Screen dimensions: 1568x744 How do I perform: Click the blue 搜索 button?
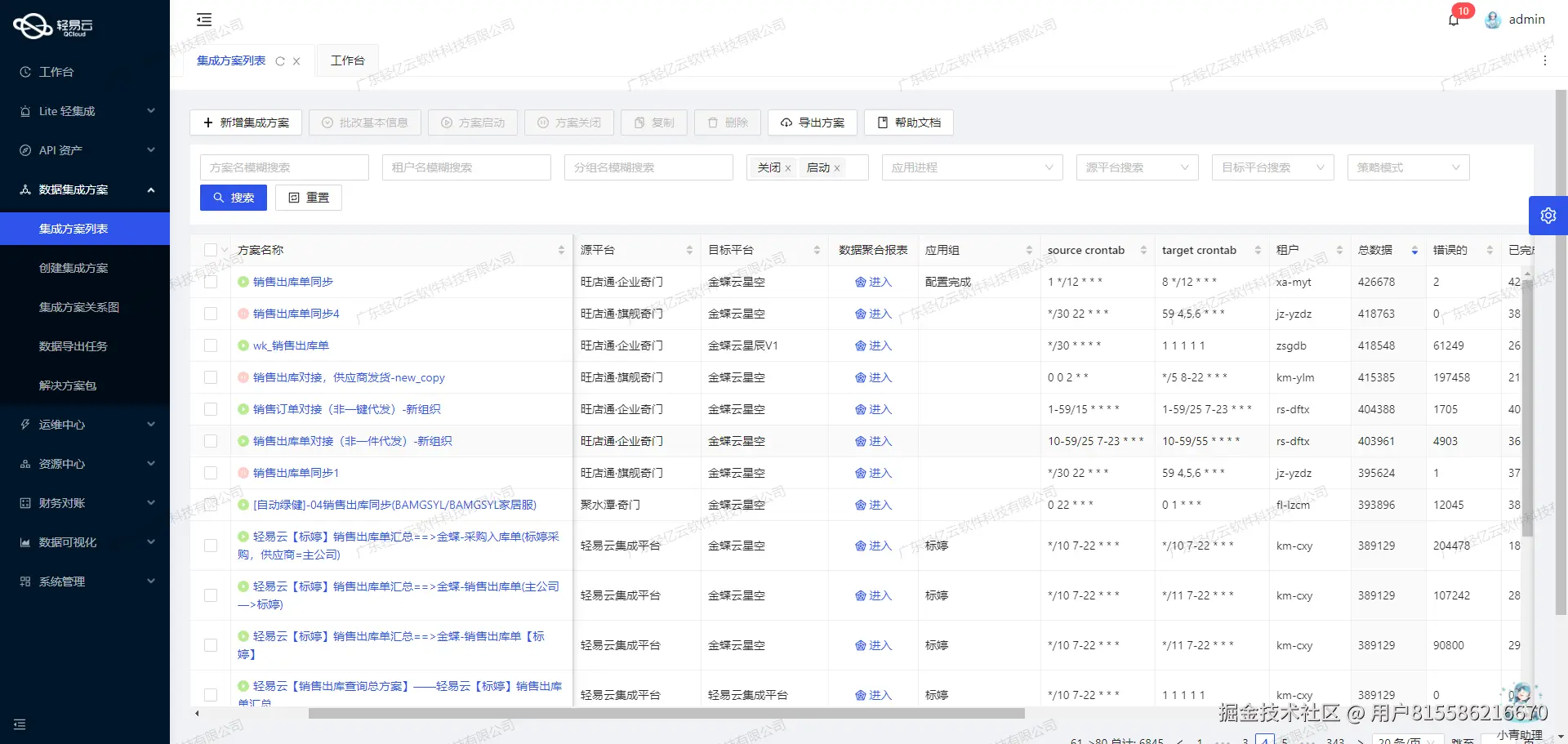tap(234, 198)
